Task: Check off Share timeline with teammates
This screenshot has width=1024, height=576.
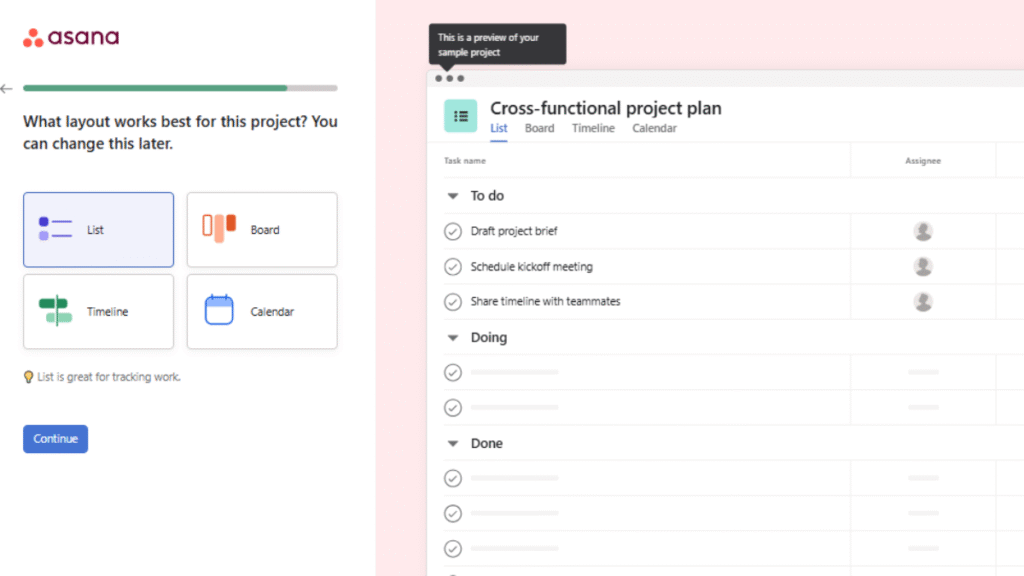Action: [x=452, y=301]
